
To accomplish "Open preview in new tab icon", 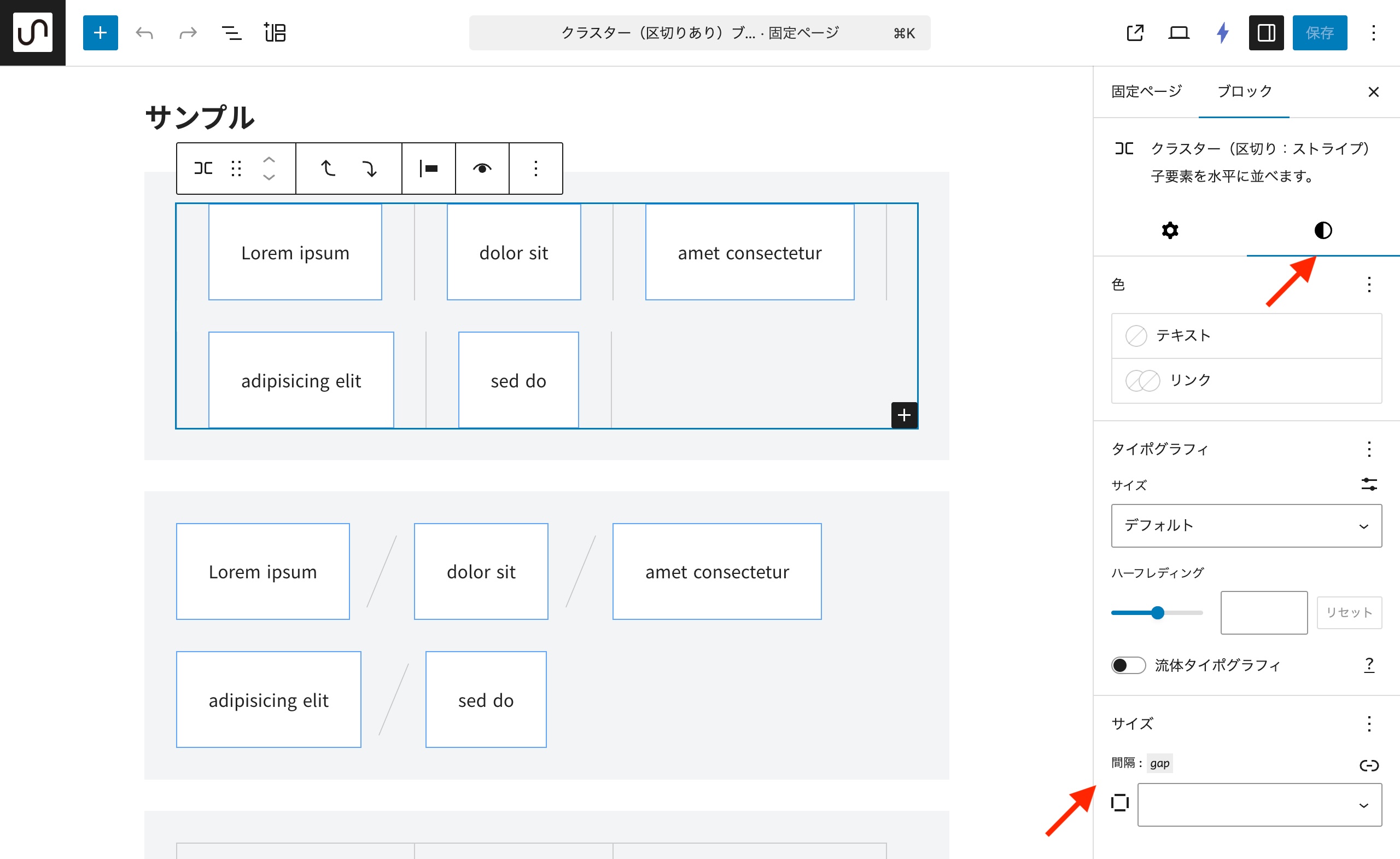I will 1135,33.
